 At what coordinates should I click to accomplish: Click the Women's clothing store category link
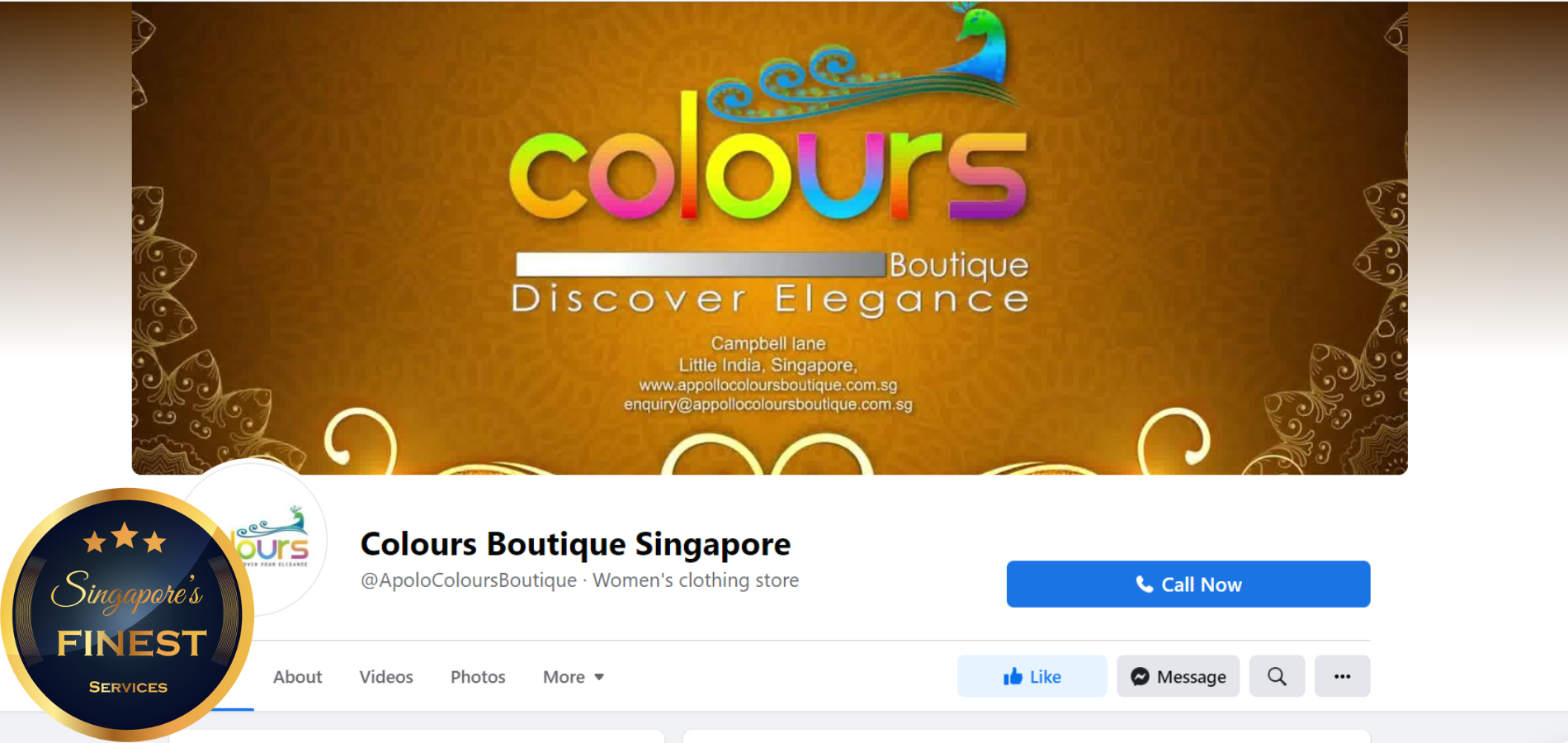point(696,580)
